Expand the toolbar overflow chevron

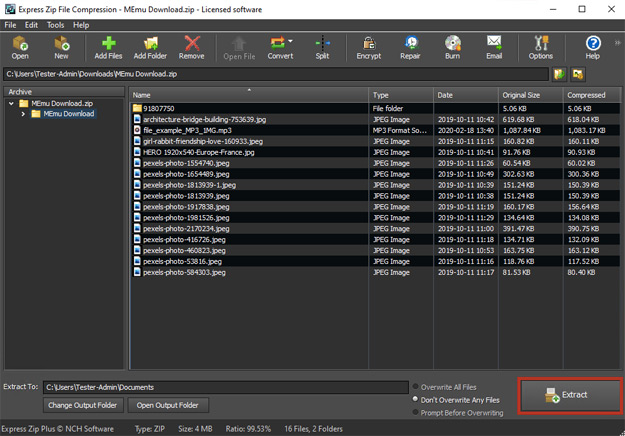tap(617, 43)
